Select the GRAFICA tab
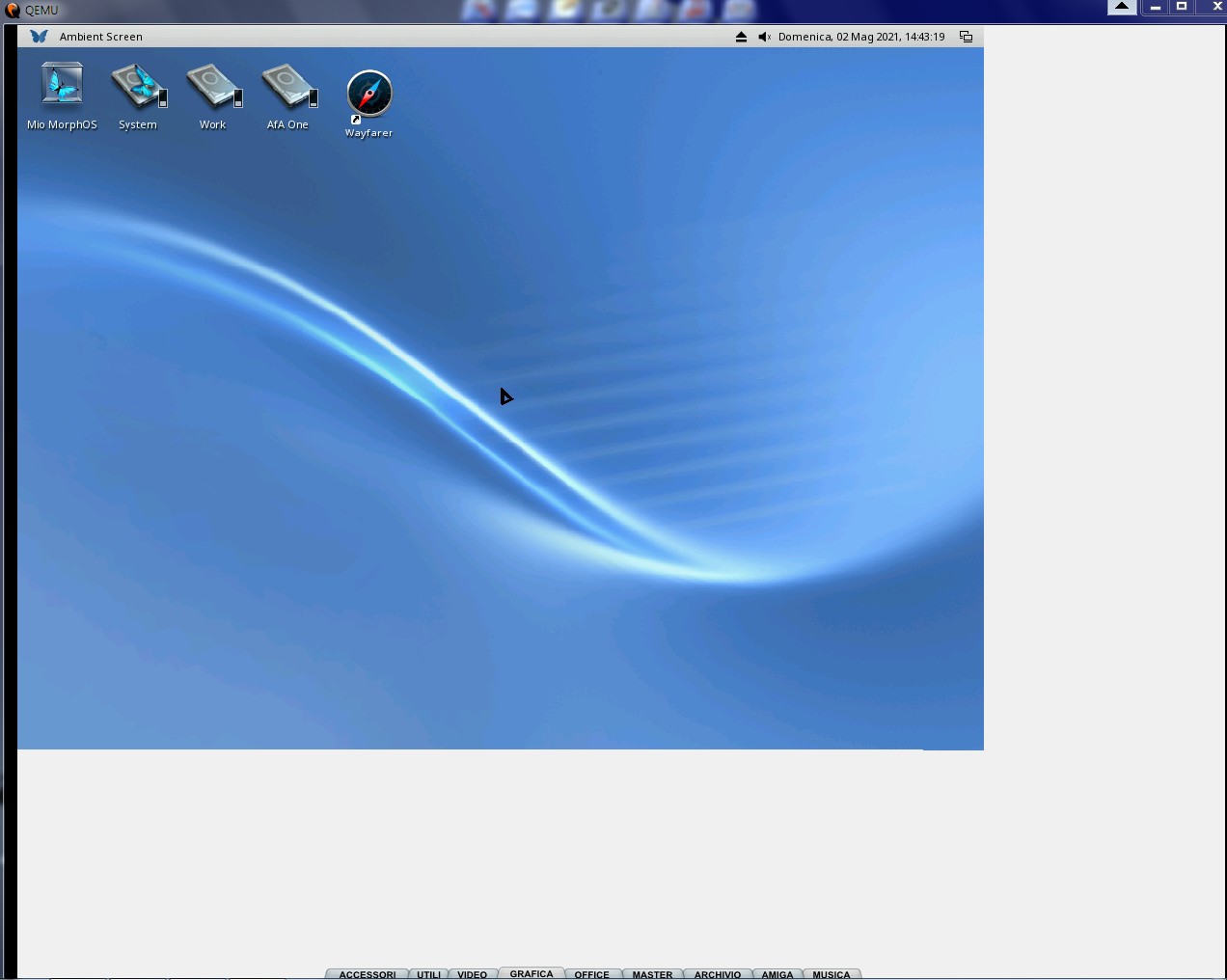 coord(532,973)
